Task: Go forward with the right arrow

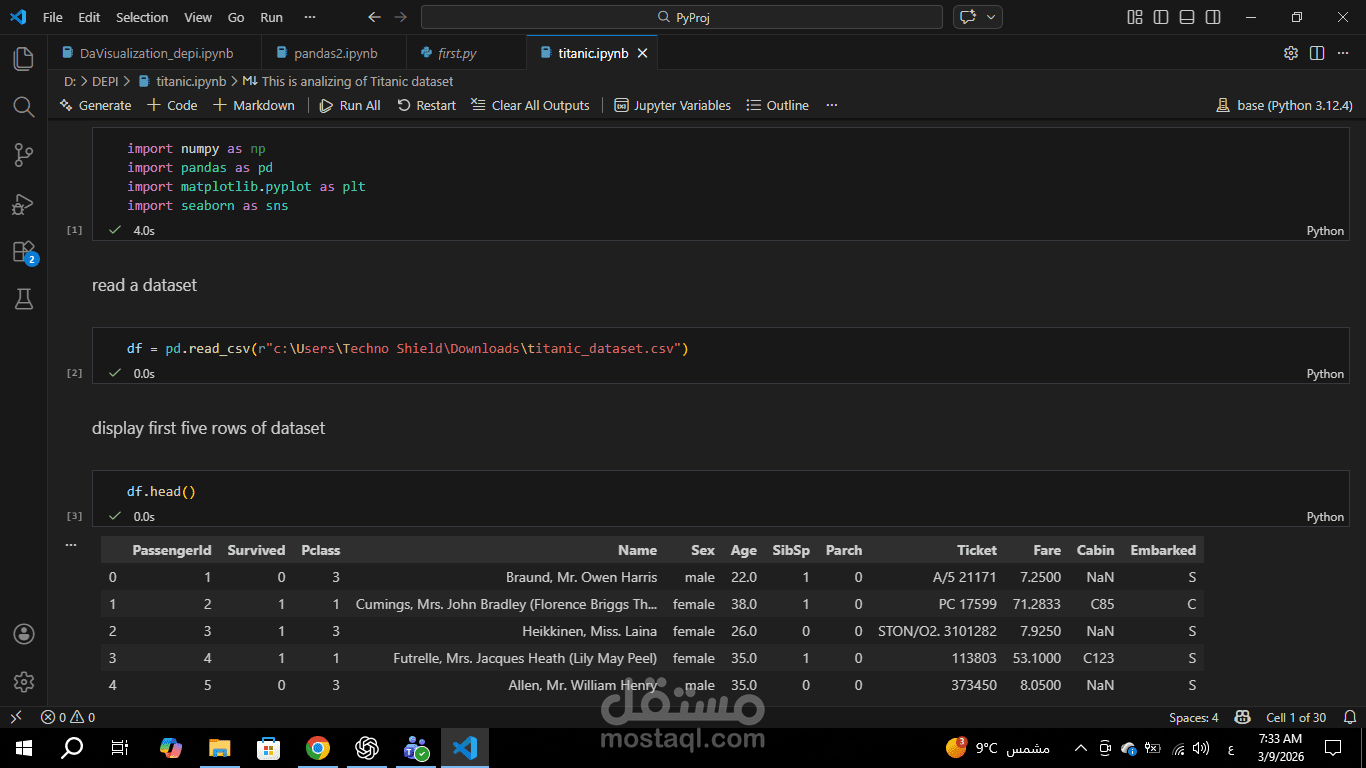Action: click(400, 17)
